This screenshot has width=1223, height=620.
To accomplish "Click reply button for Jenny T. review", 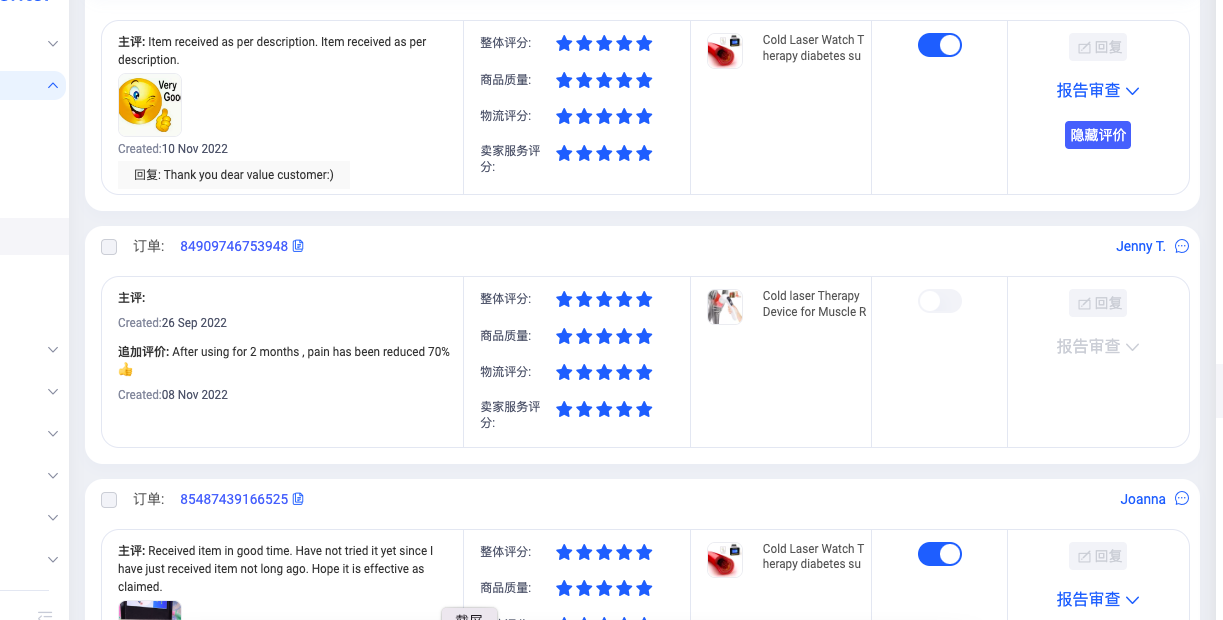I will tap(1098, 303).
